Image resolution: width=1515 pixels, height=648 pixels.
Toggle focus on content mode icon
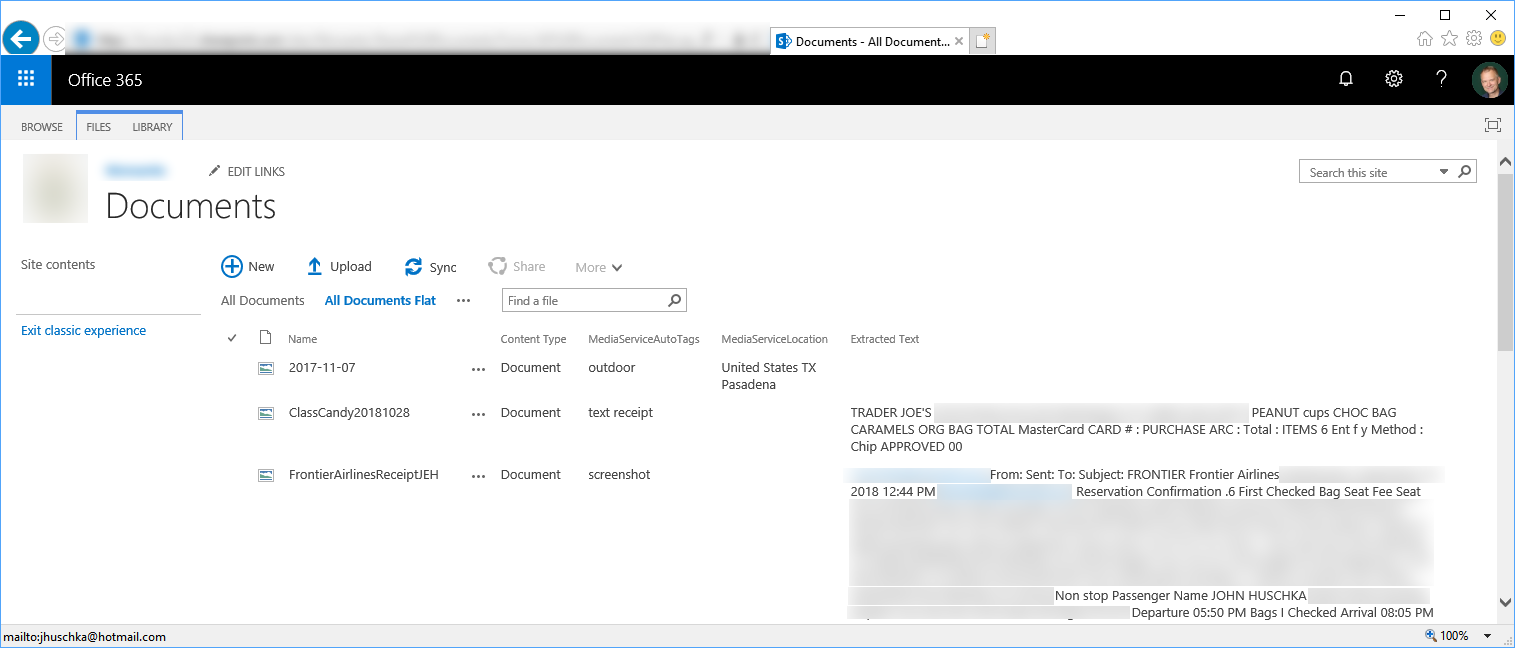(1493, 125)
